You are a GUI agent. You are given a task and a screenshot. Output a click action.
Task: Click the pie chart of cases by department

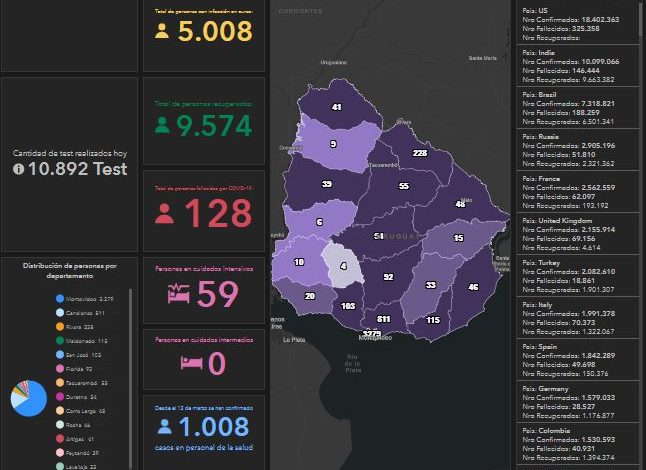(x=28, y=399)
